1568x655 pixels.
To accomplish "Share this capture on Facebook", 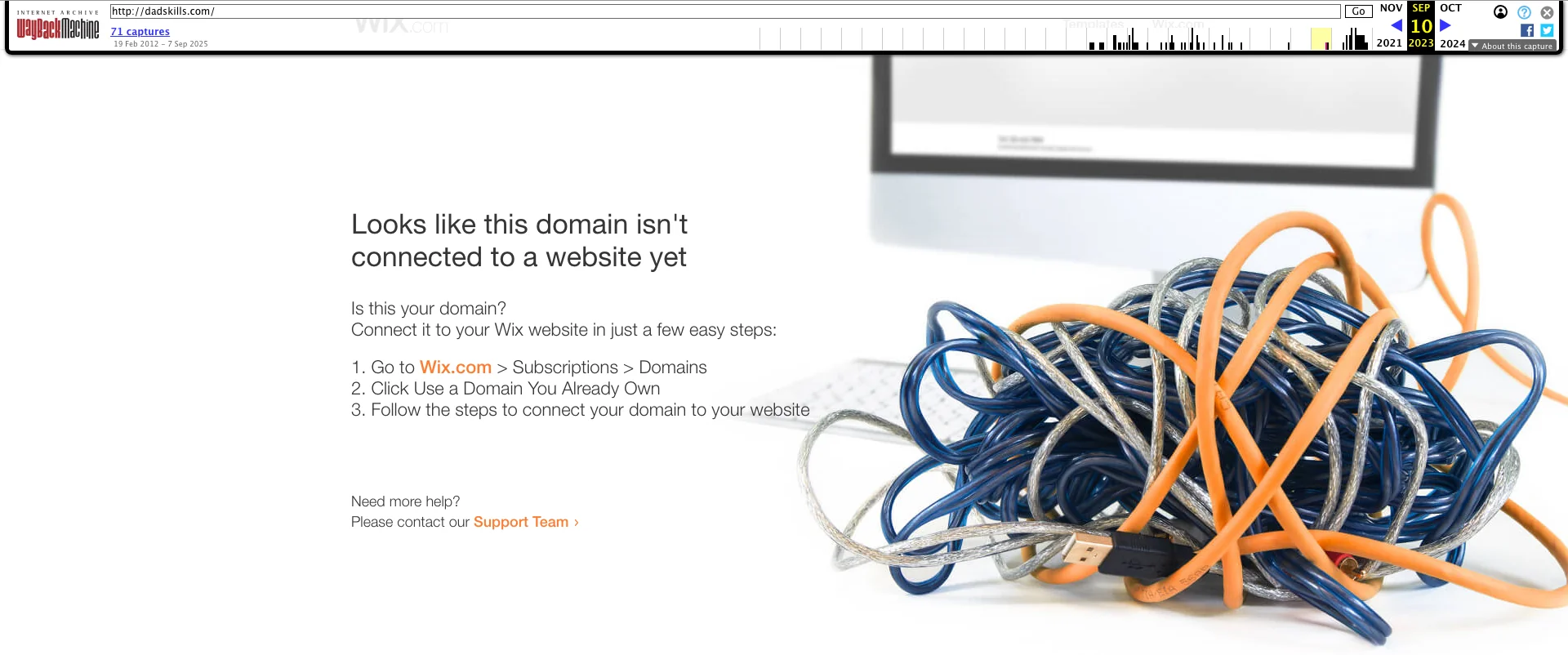I will click(1527, 30).
